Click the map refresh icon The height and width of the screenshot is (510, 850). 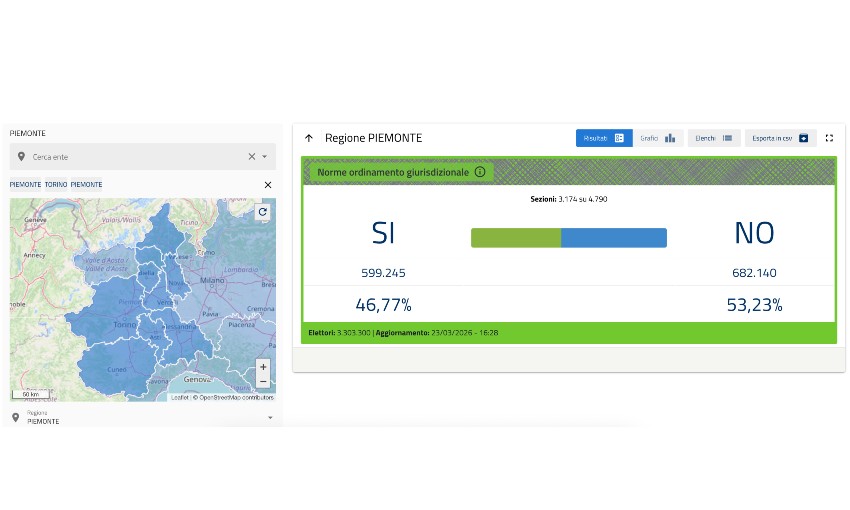[263, 212]
